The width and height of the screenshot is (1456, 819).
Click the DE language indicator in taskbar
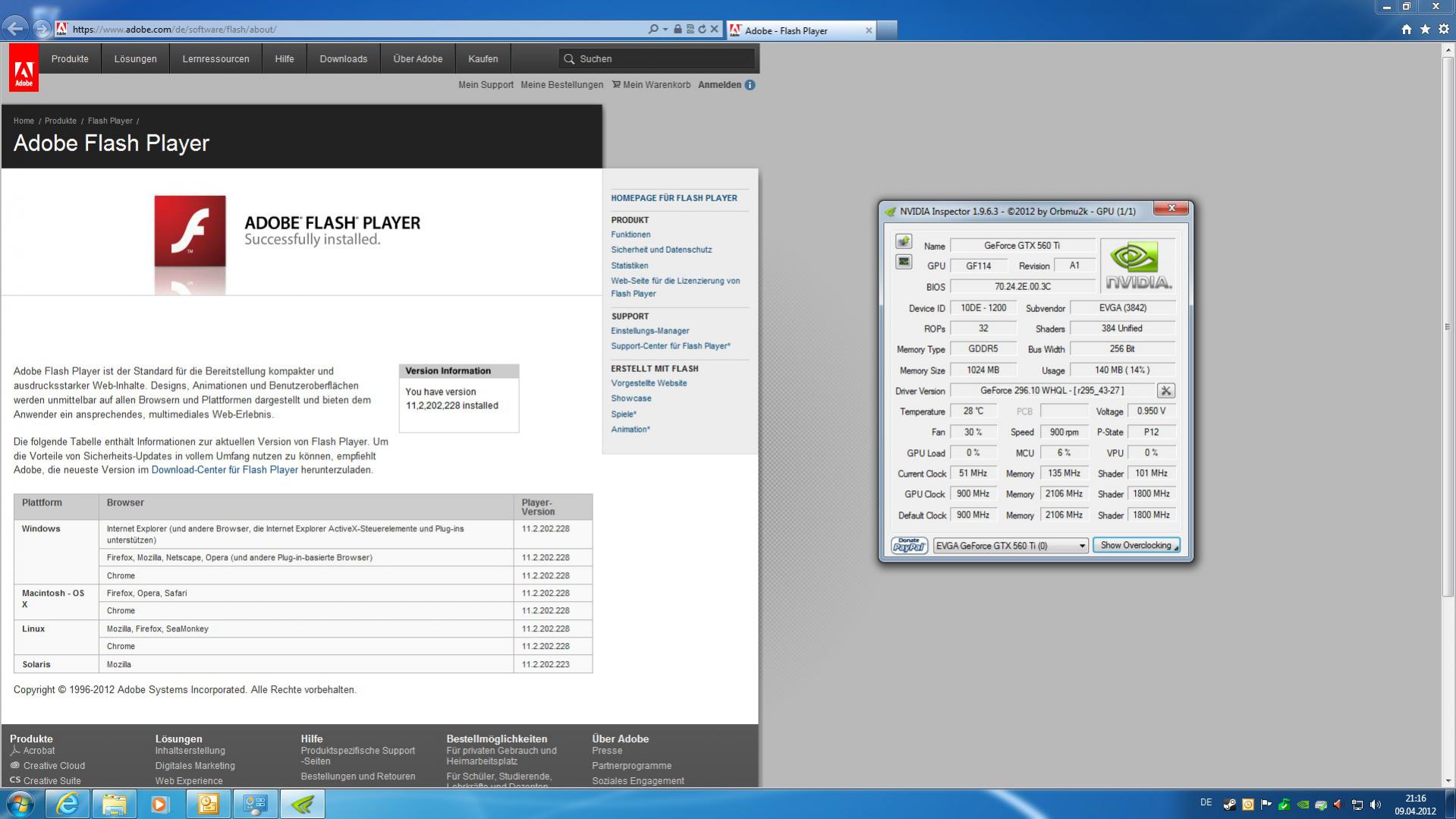tap(1206, 802)
